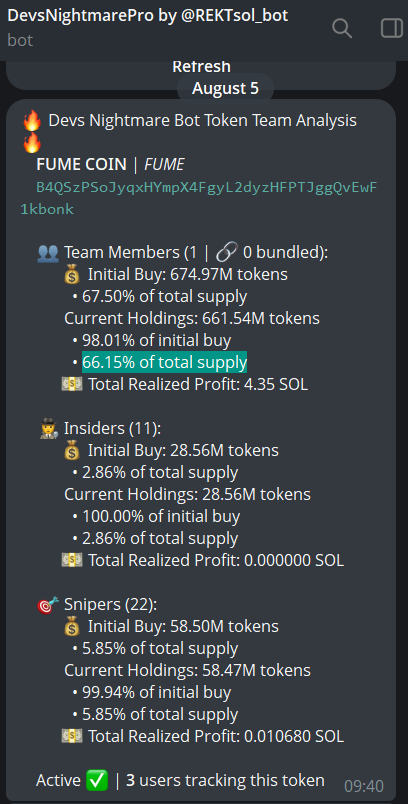Click the green Active checkmark emoji

[x=97, y=780]
